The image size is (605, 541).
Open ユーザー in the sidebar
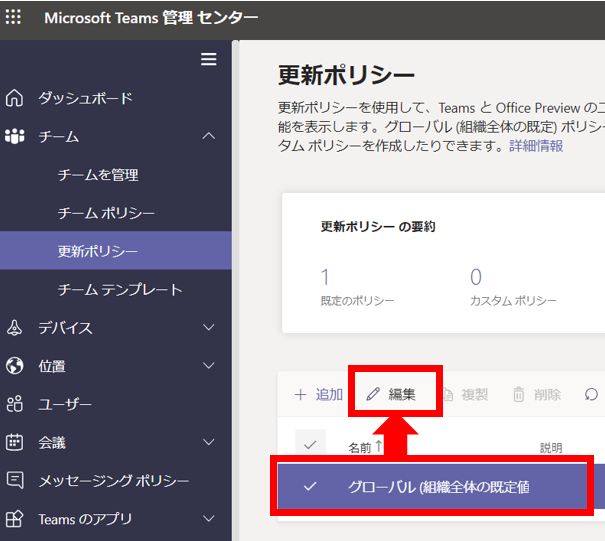65,404
